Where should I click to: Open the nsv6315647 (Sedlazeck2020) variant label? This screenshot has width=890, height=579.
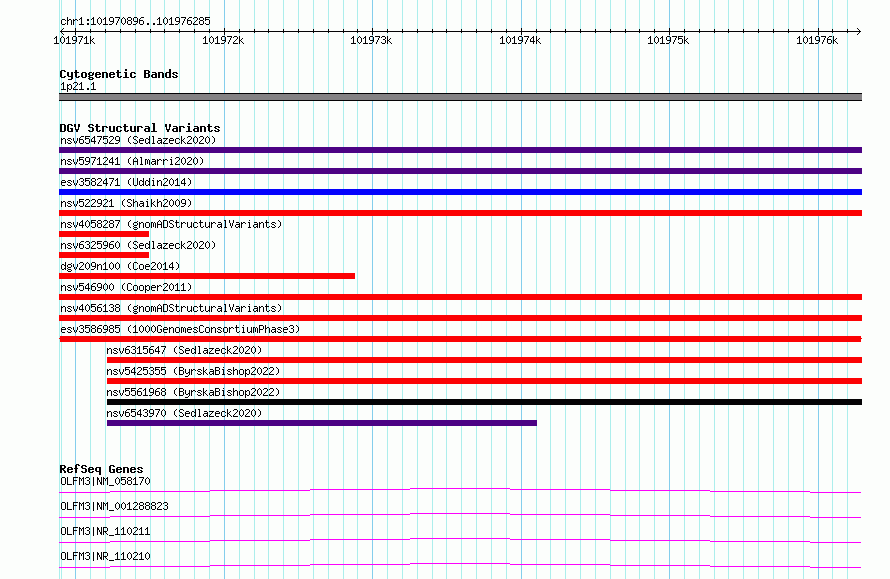184,350
